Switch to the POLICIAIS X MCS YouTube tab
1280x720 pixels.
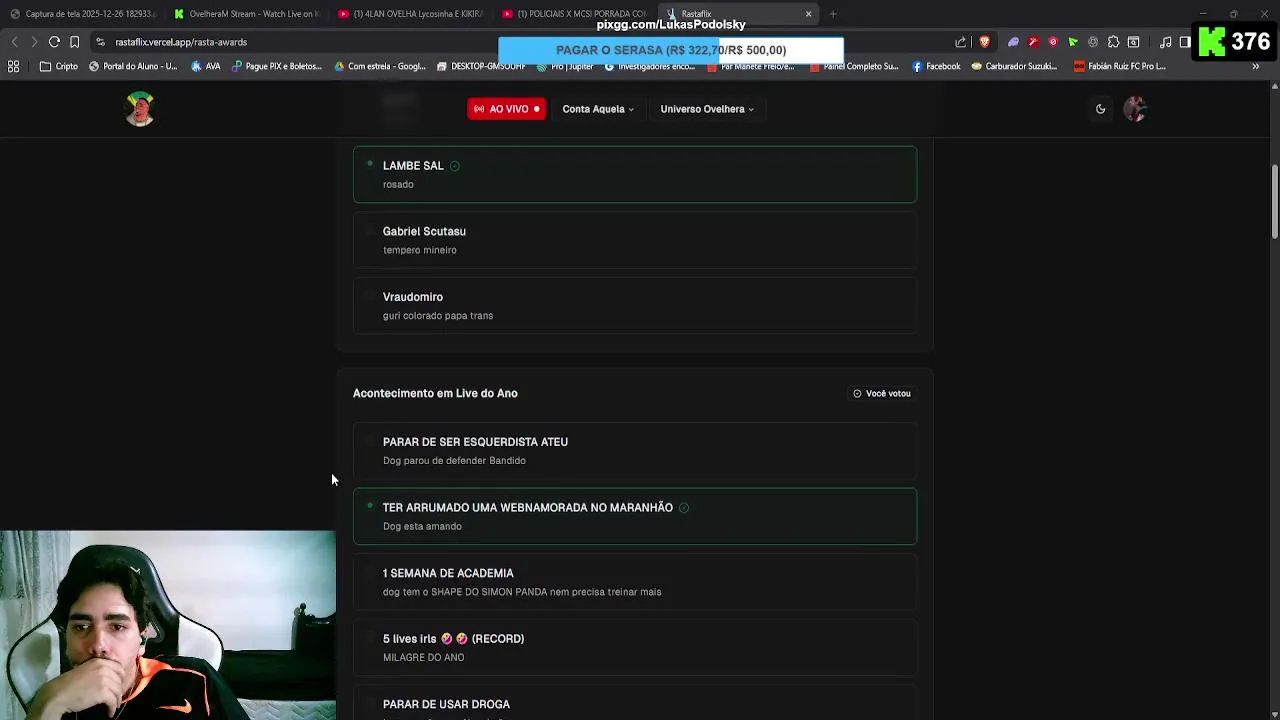[574, 14]
